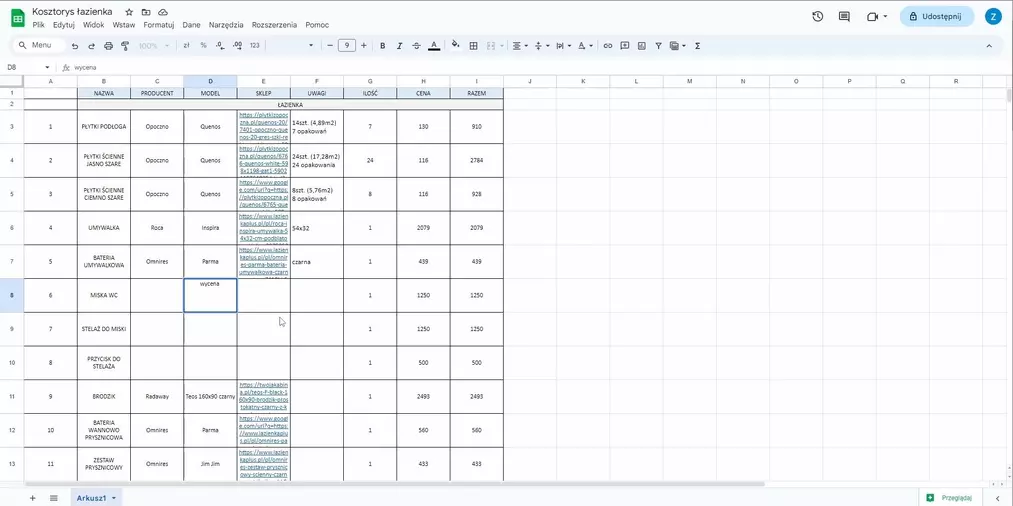Check cloud document status icon
Image resolution: width=1013 pixels, height=506 pixels.
(x=163, y=12)
